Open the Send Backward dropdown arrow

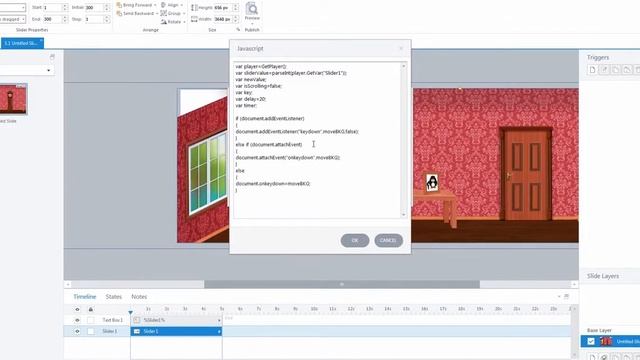[157, 13]
